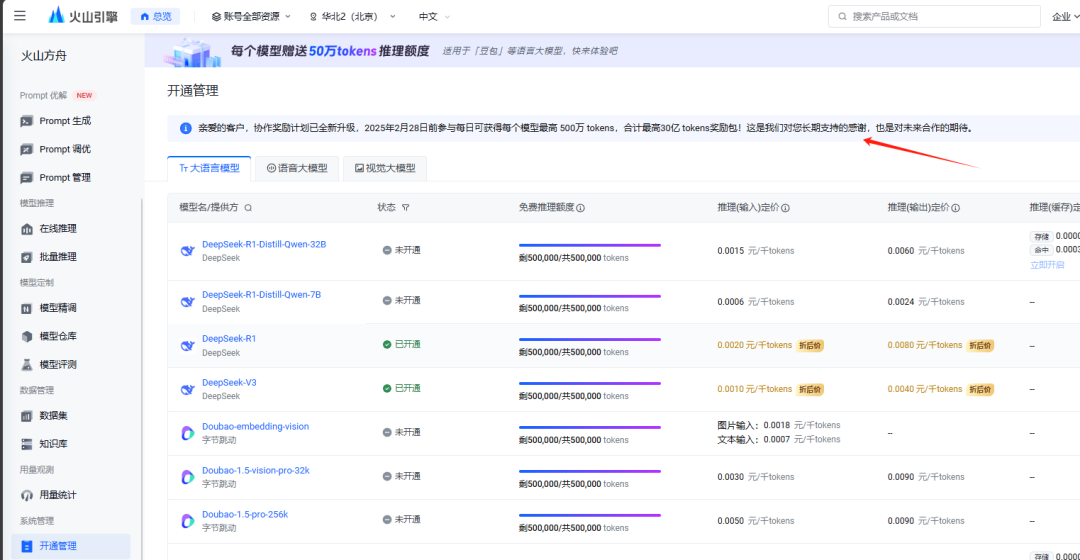This screenshot has height=560, width=1080.
Task: Click info icon next to 免费推理额度
Action: [x=581, y=208]
